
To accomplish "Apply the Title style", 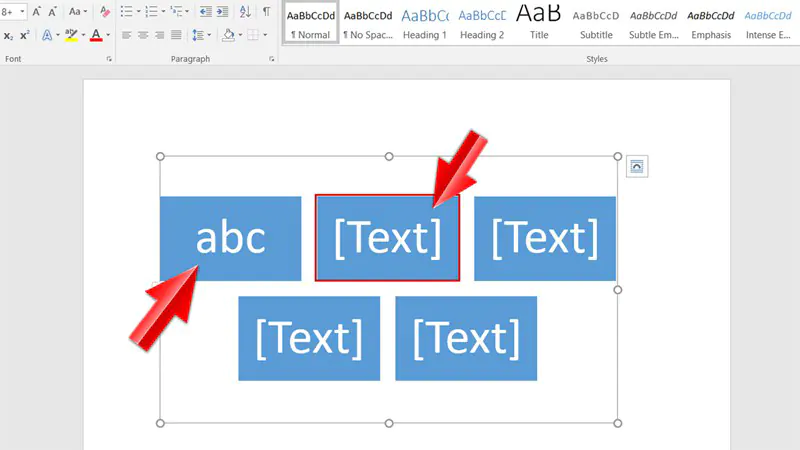I will pos(539,23).
